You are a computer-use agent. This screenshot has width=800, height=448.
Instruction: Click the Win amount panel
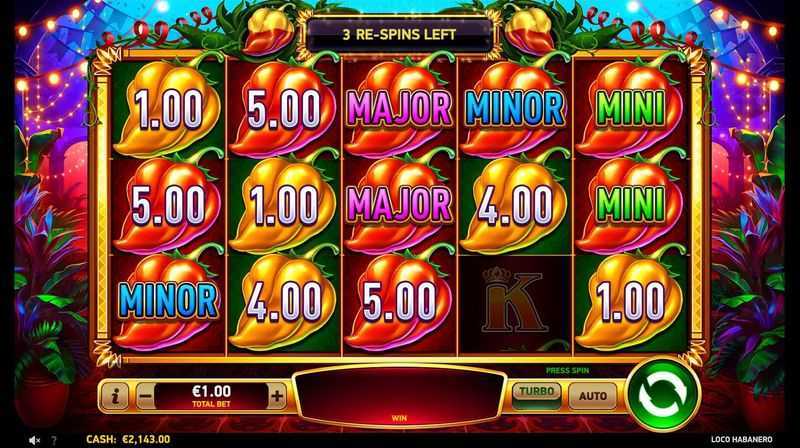click(399, 396)
